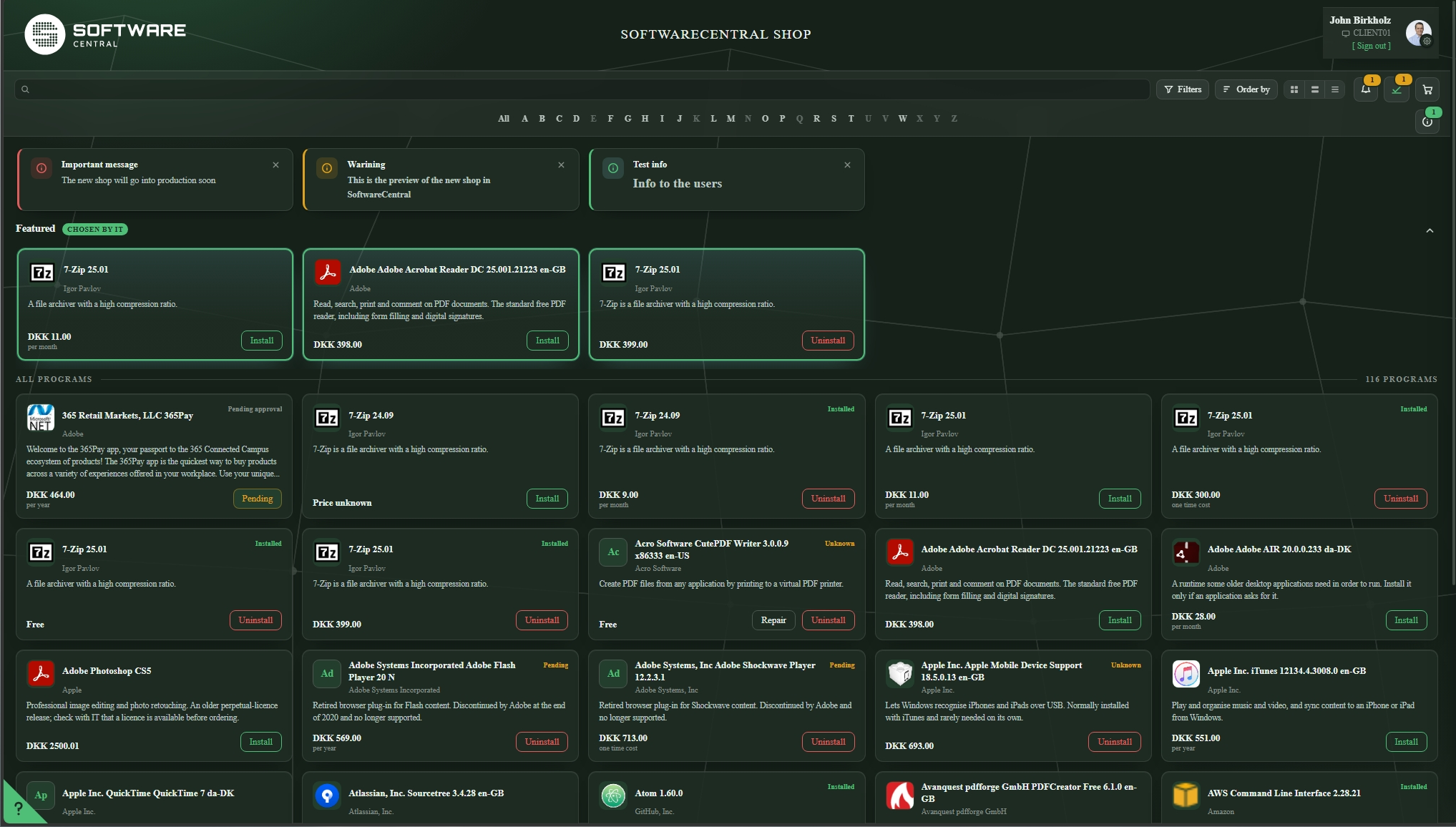Click the Apple Mobile Device Support icon
The height and width of the screenshot is (827, 1456).
(x=899, y=674)
